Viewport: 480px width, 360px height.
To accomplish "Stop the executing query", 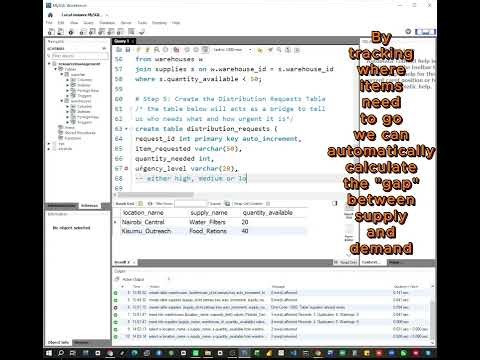I will click(165, 50).
